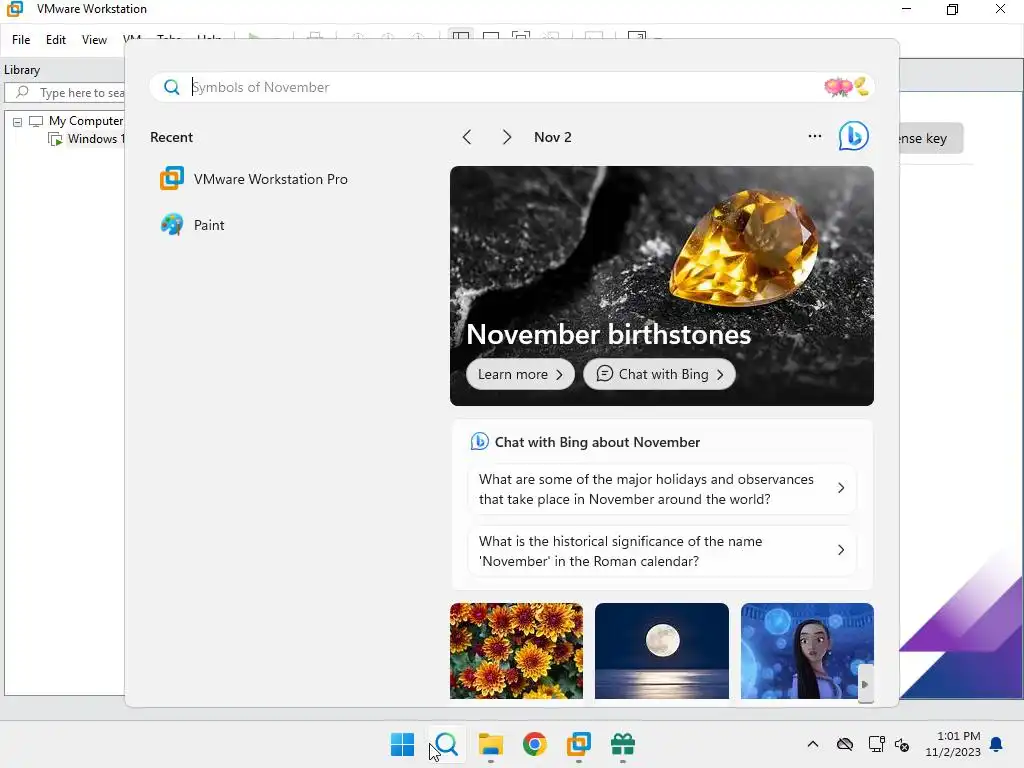Click the Learn more button
The height and width of the screenshot is (768, 1024).
click(520, 374)
